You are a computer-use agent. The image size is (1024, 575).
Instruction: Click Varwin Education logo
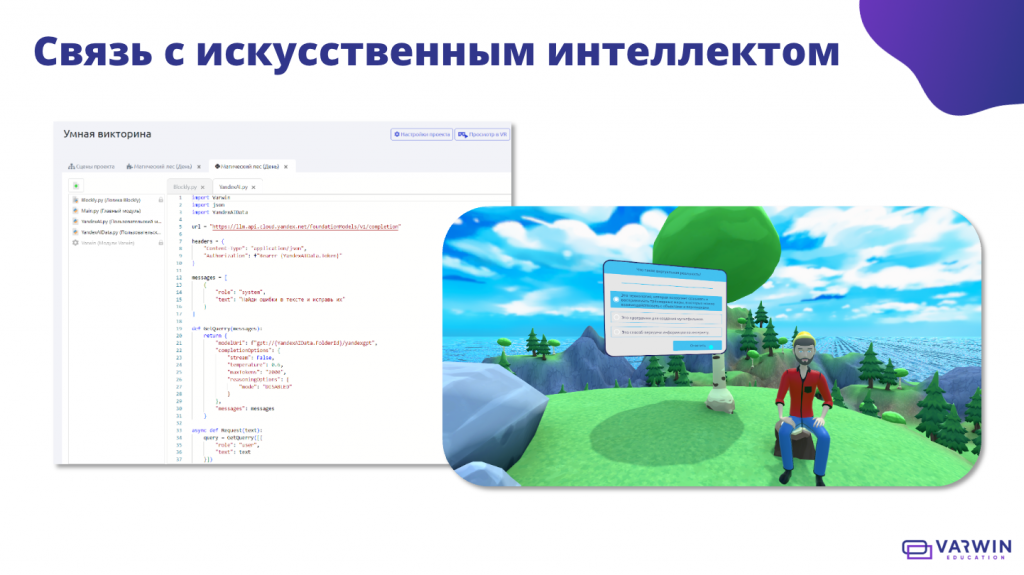coord(957,549)
